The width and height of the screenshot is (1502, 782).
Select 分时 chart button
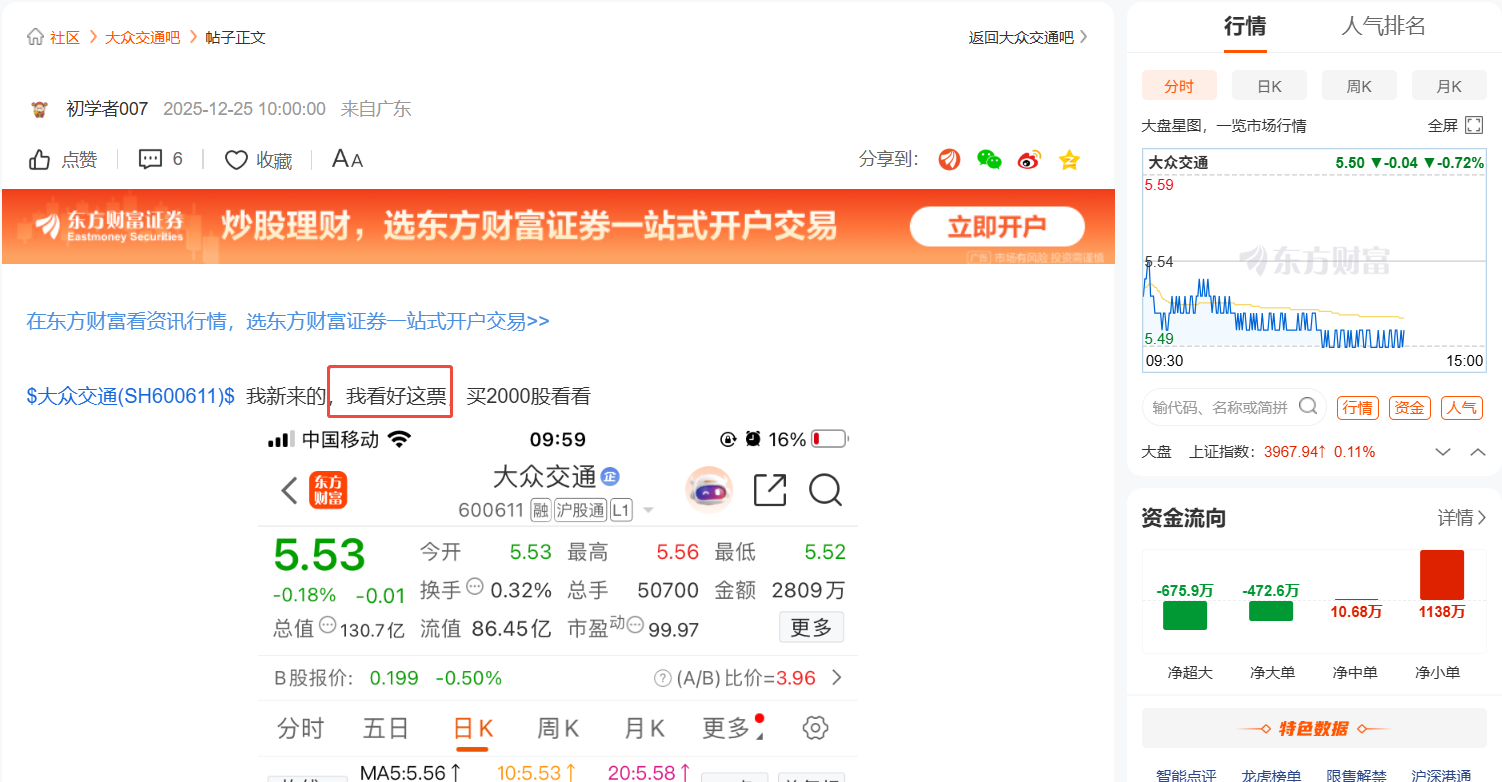tap(1179, 86)
